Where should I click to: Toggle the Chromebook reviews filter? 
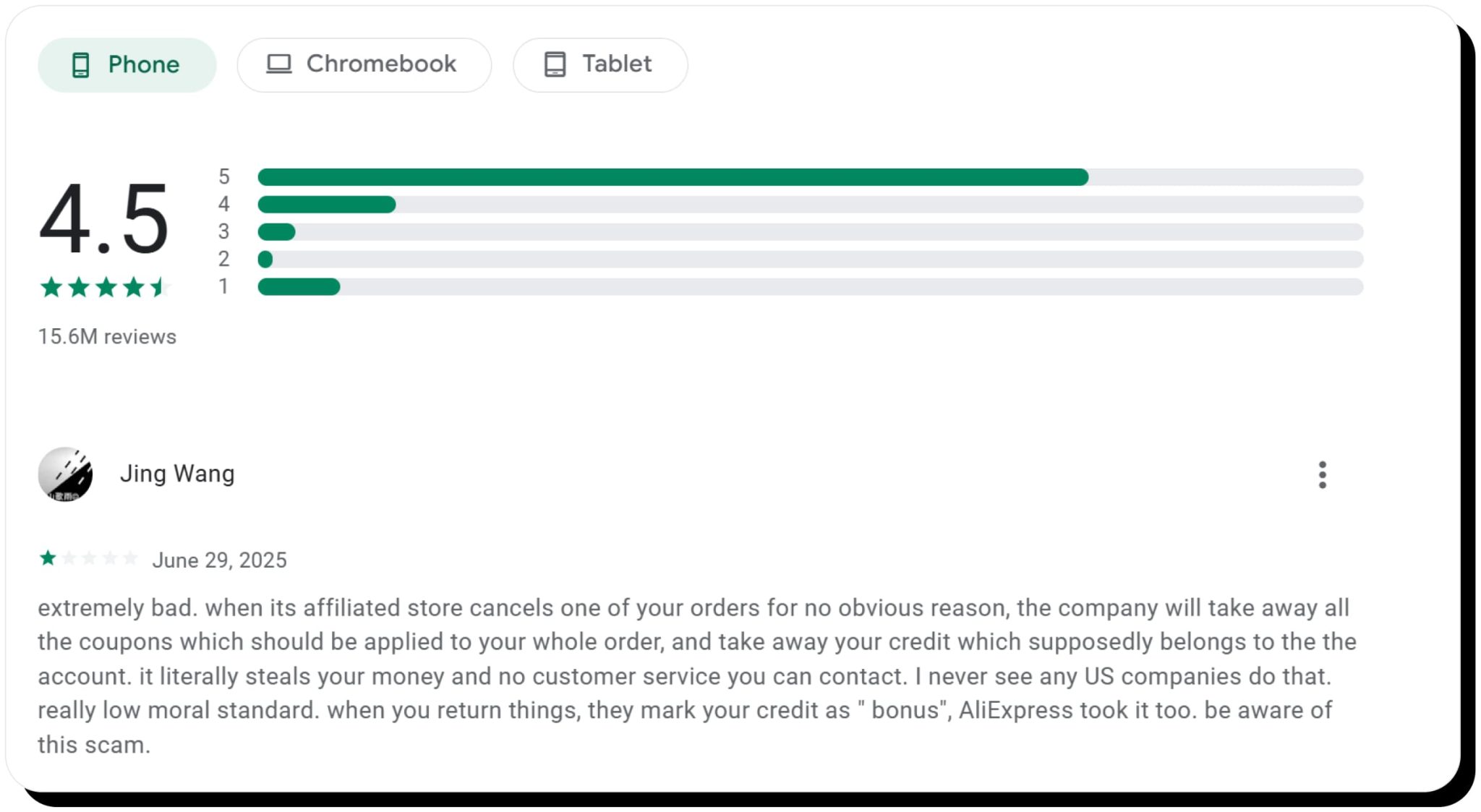coord(364,64)
